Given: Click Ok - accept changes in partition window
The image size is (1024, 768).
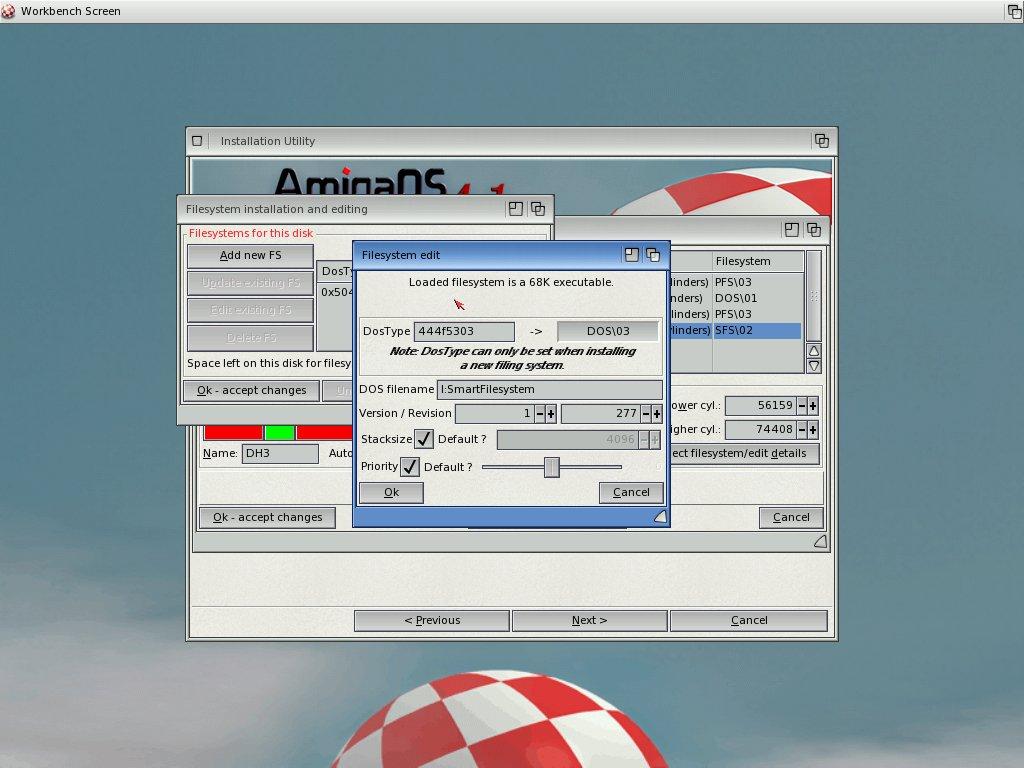Looking at the screenshot, I should click(267, 517).
